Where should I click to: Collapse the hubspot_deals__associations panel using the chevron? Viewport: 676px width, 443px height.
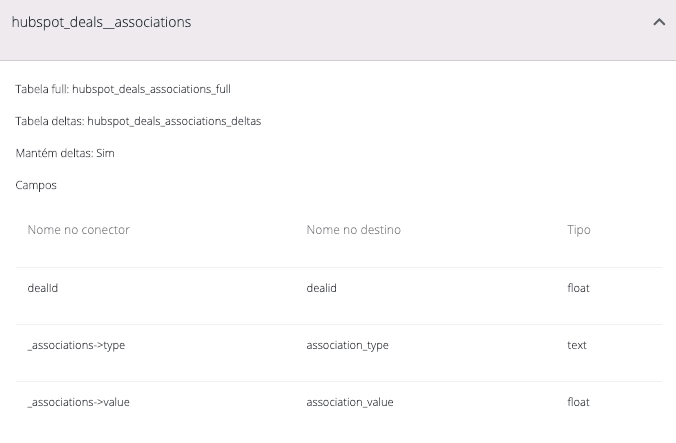[x=658, y=22]
